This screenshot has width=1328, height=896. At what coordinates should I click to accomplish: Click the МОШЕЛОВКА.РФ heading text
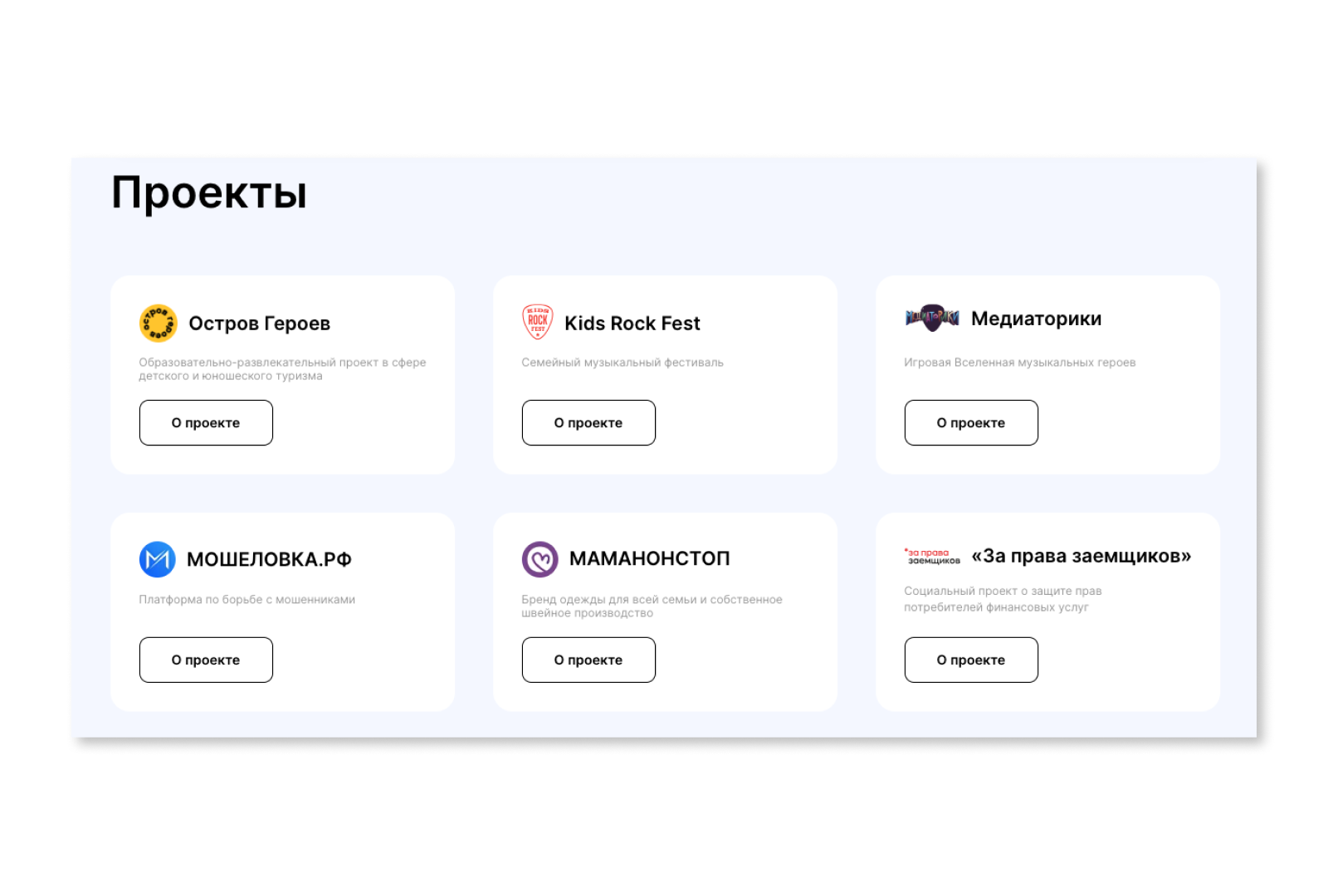[269, 560]
